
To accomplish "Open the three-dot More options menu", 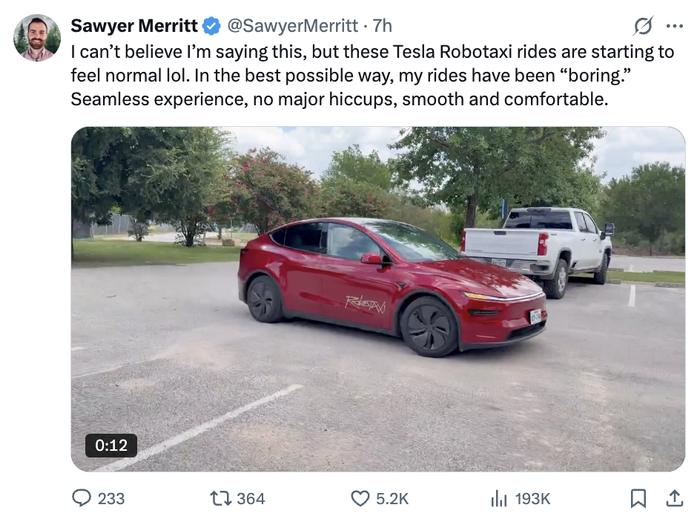I will 675,25.
